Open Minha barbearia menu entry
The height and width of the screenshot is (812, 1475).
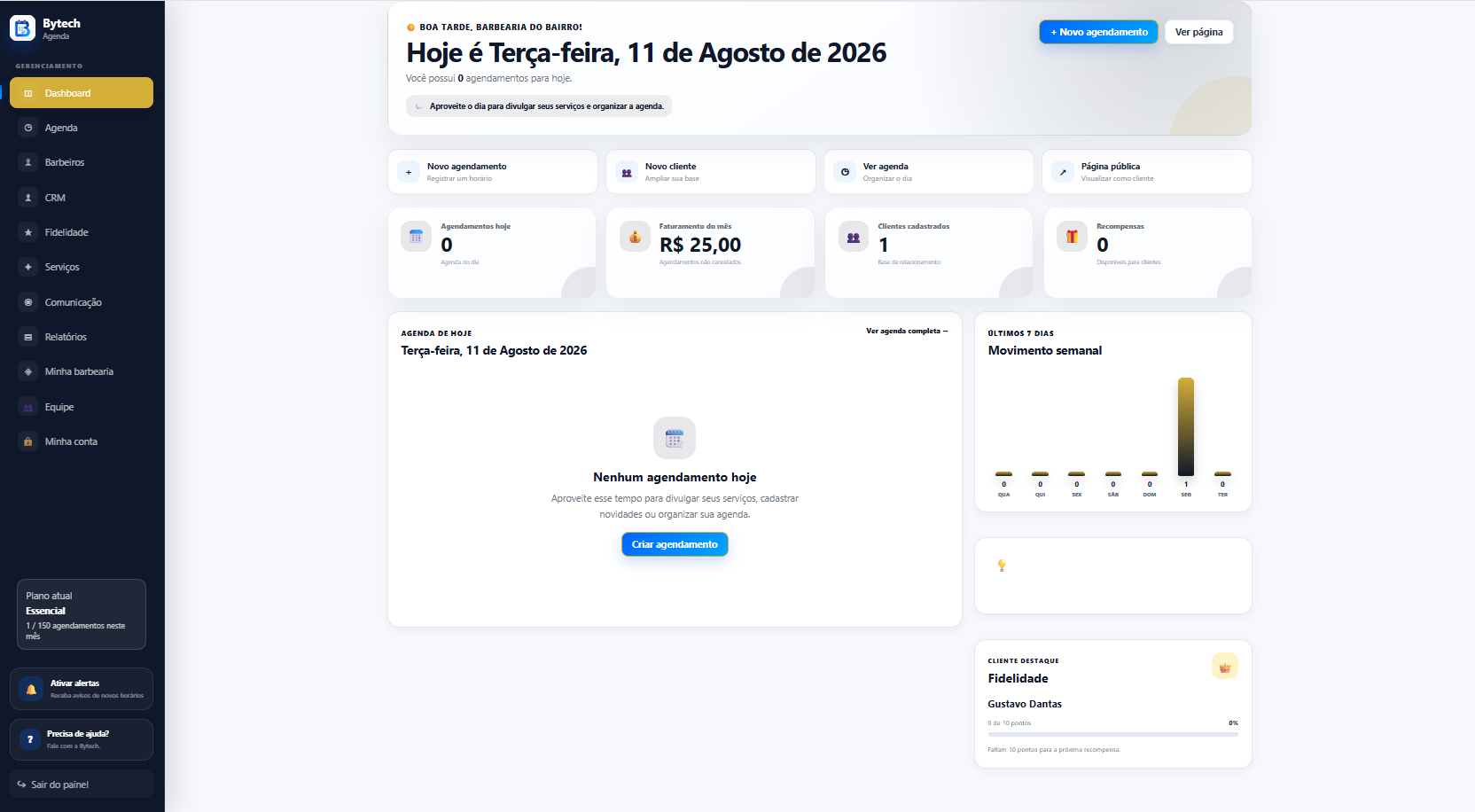[82, 371]
